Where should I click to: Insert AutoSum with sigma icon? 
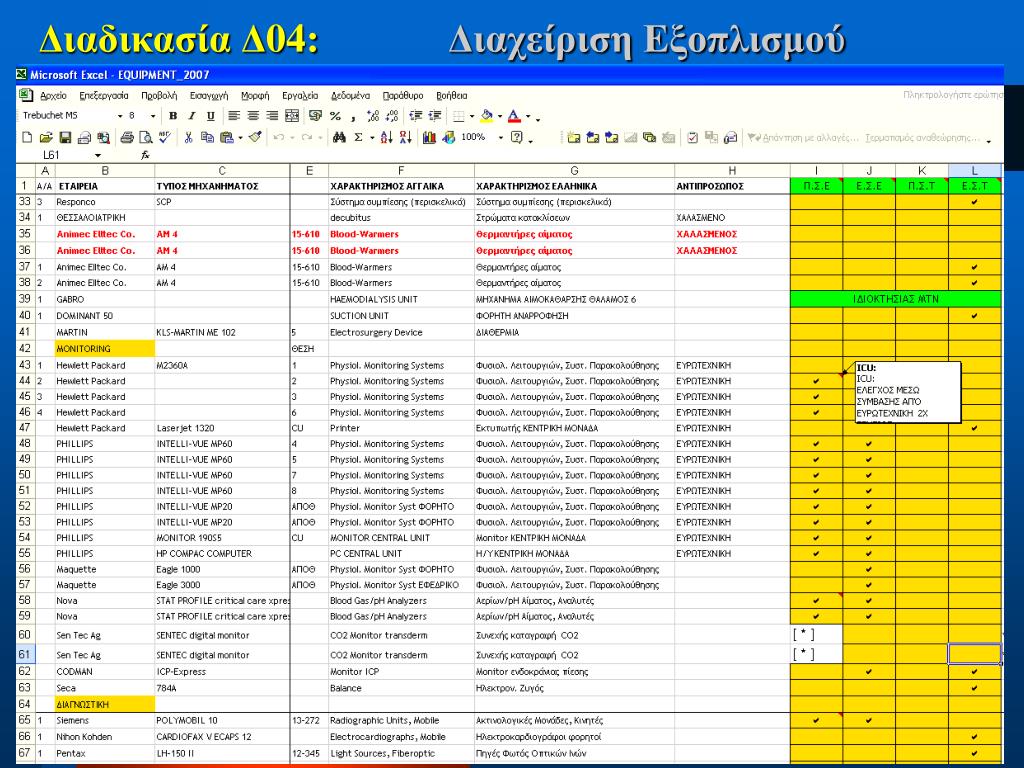359,137
